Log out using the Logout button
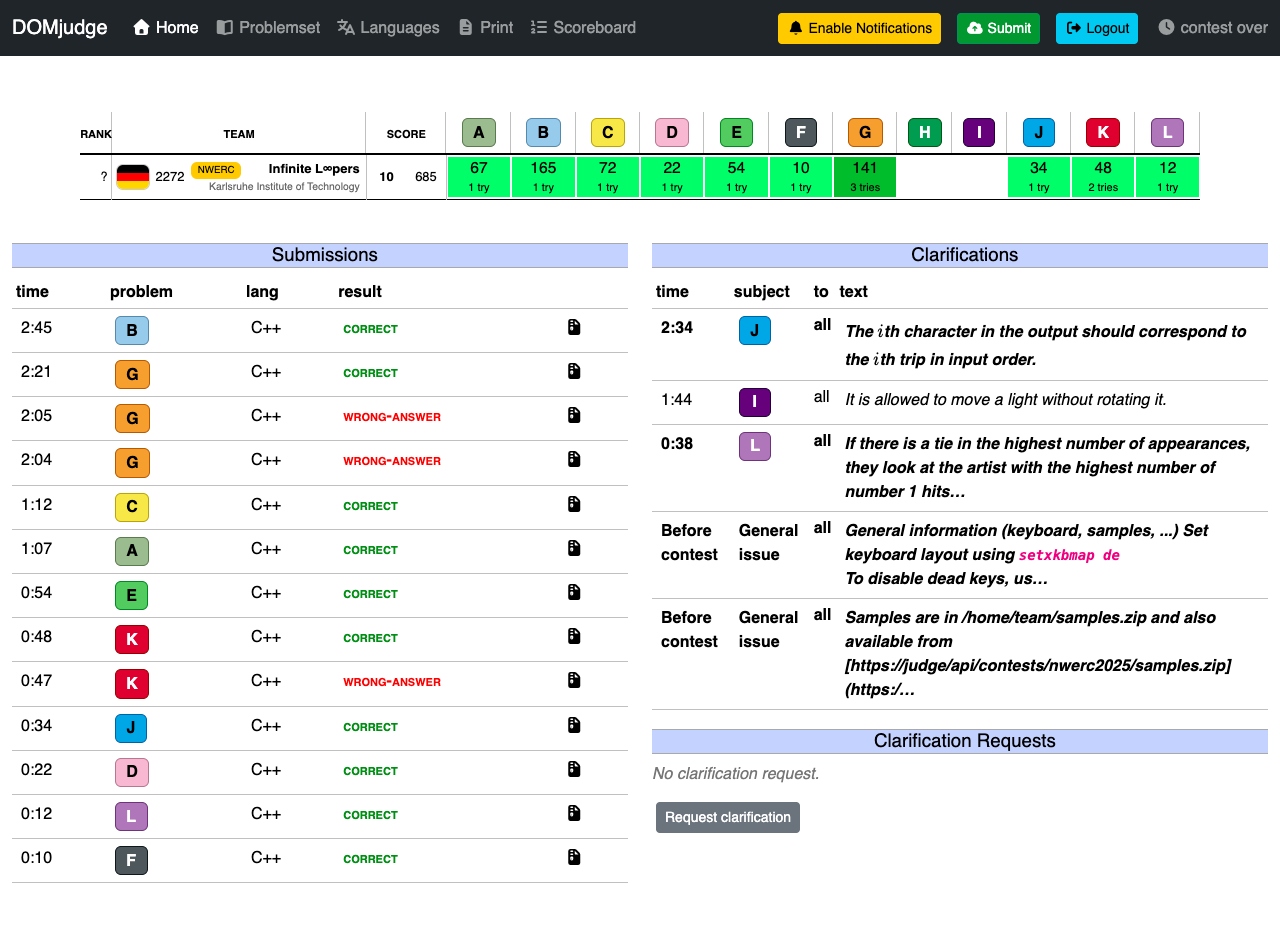The image size is (1280, 929). (1097, 28)
